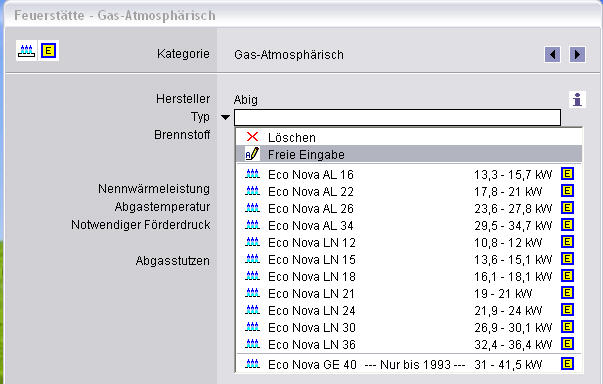The height and width of the screenshot is (384, 603).
Task: Click E badge in the 21,9 - 24 kW row
Action: pyautogui.click(x=567, y=309)
